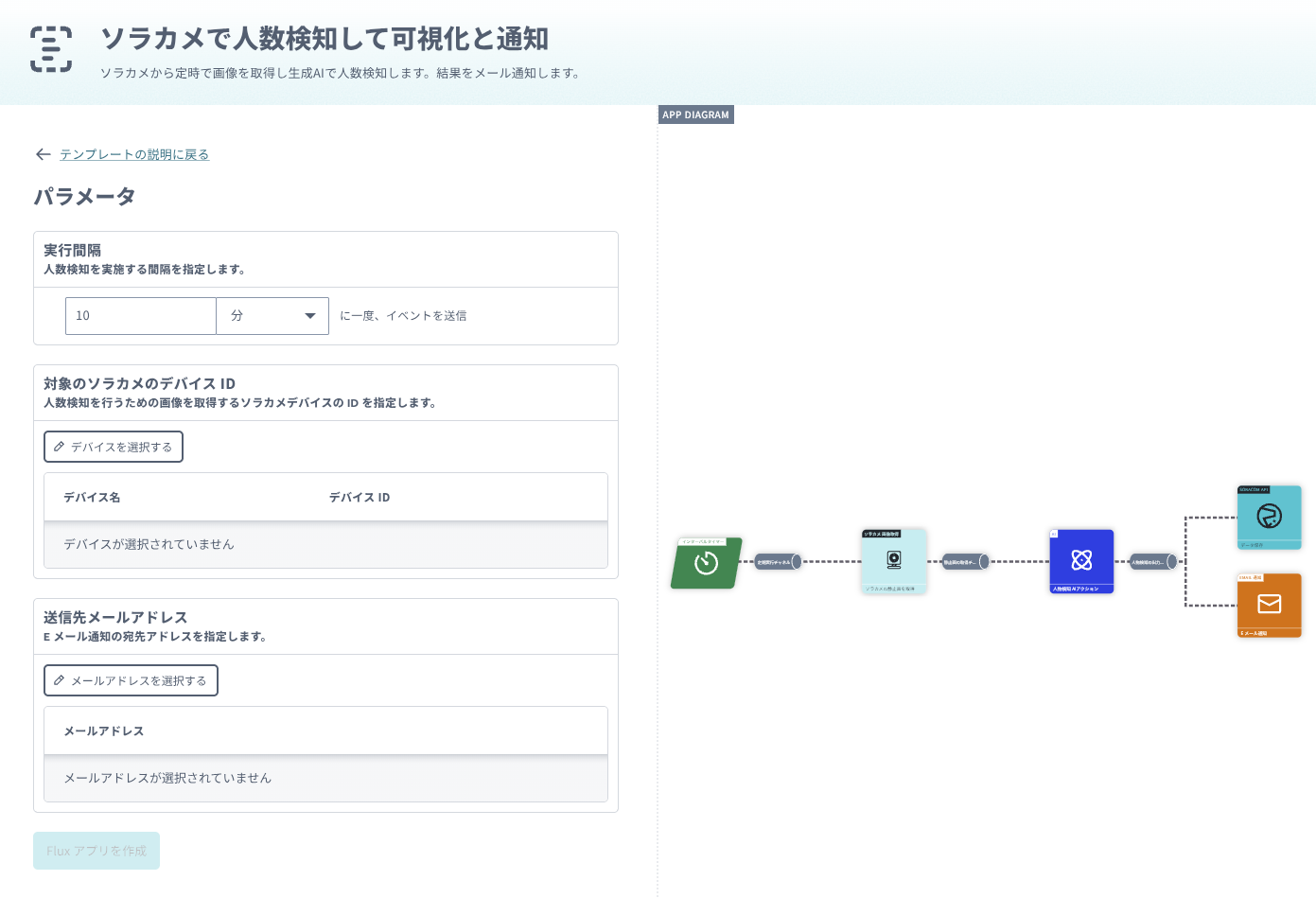Viewport: 1316px width, 898px height.
Task: Click the interval value input field
Action: [x=140, y=316]
